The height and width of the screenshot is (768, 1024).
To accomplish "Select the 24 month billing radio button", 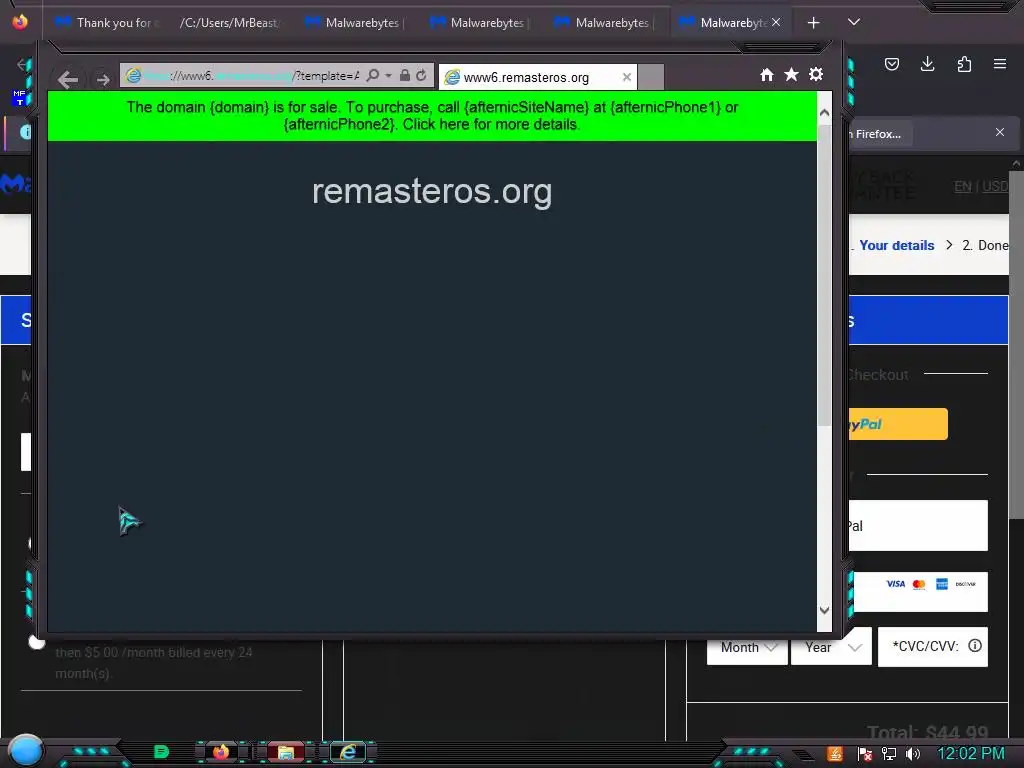I will [x=37, y=643].
